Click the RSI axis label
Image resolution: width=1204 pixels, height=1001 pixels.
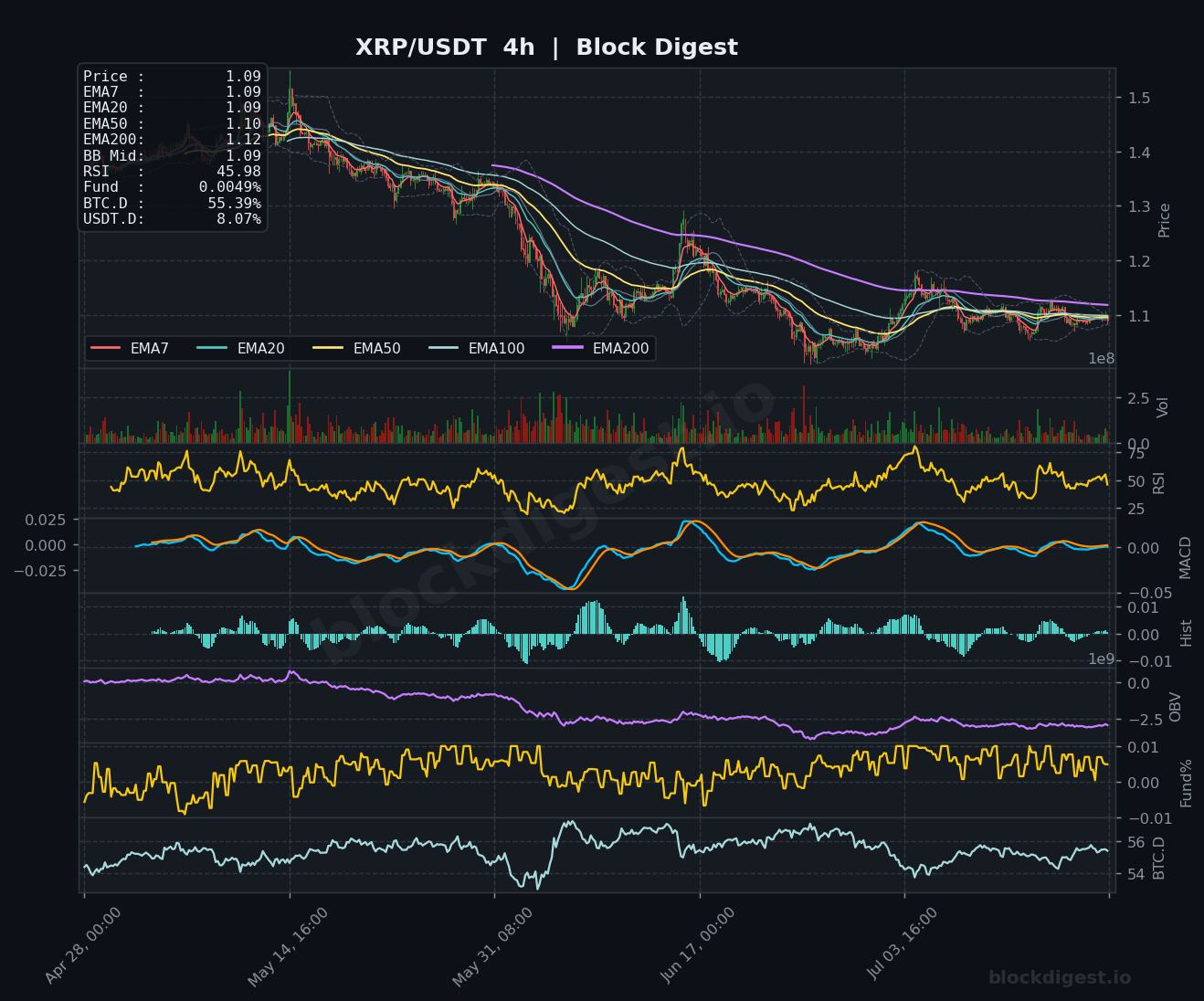[1159, 482]
